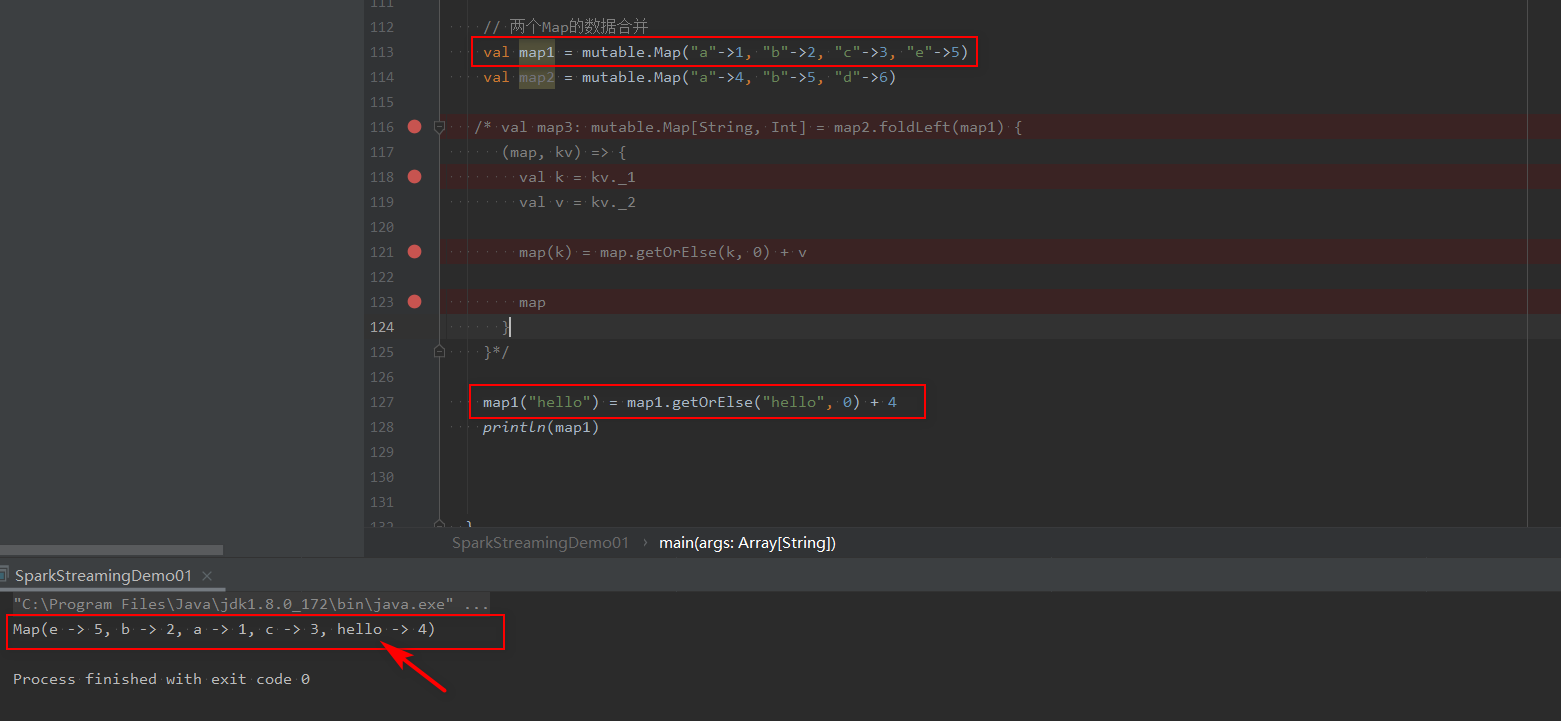Select the SparkStreamingDemo01 console tab
The image size is (1561, 721).
click(x=100, y=576)
